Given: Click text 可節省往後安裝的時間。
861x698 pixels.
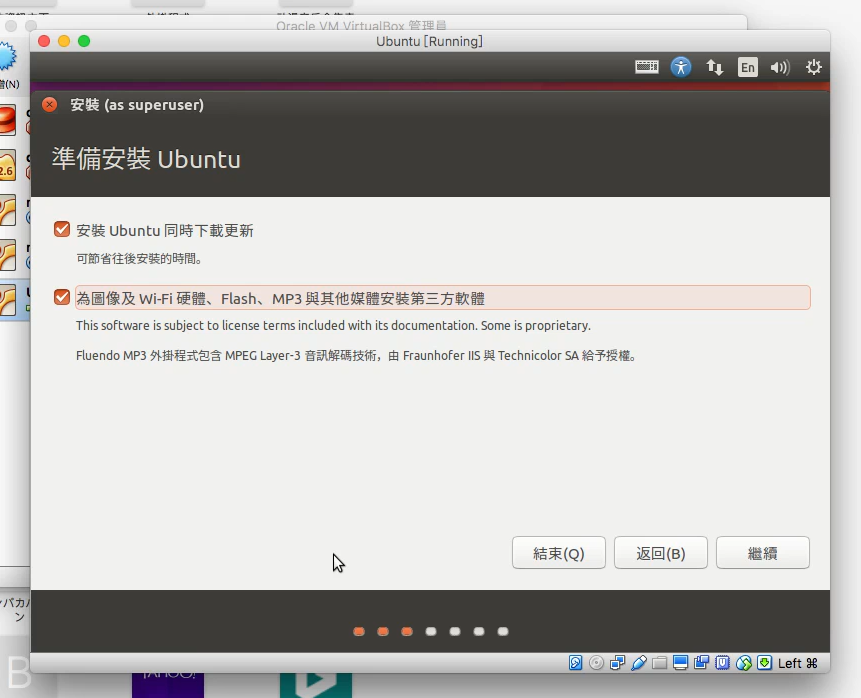Looking at the screenshot, I should coord(139,259).
